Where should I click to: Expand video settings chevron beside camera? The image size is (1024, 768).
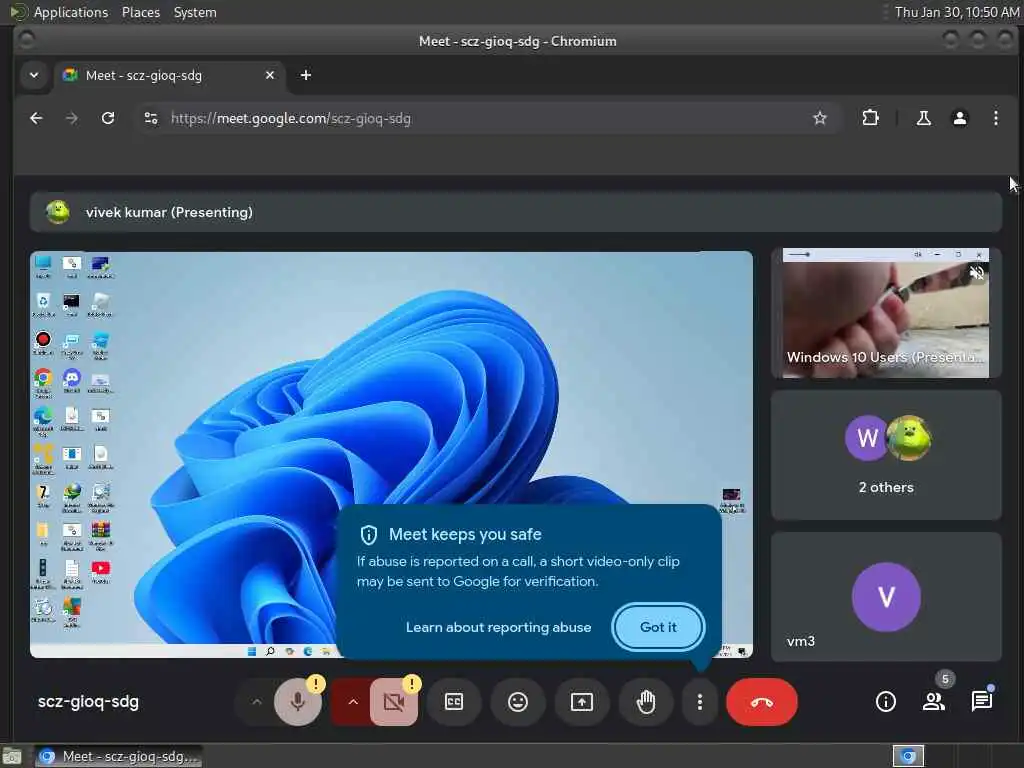pyautogui.click(x=353, y=702)
